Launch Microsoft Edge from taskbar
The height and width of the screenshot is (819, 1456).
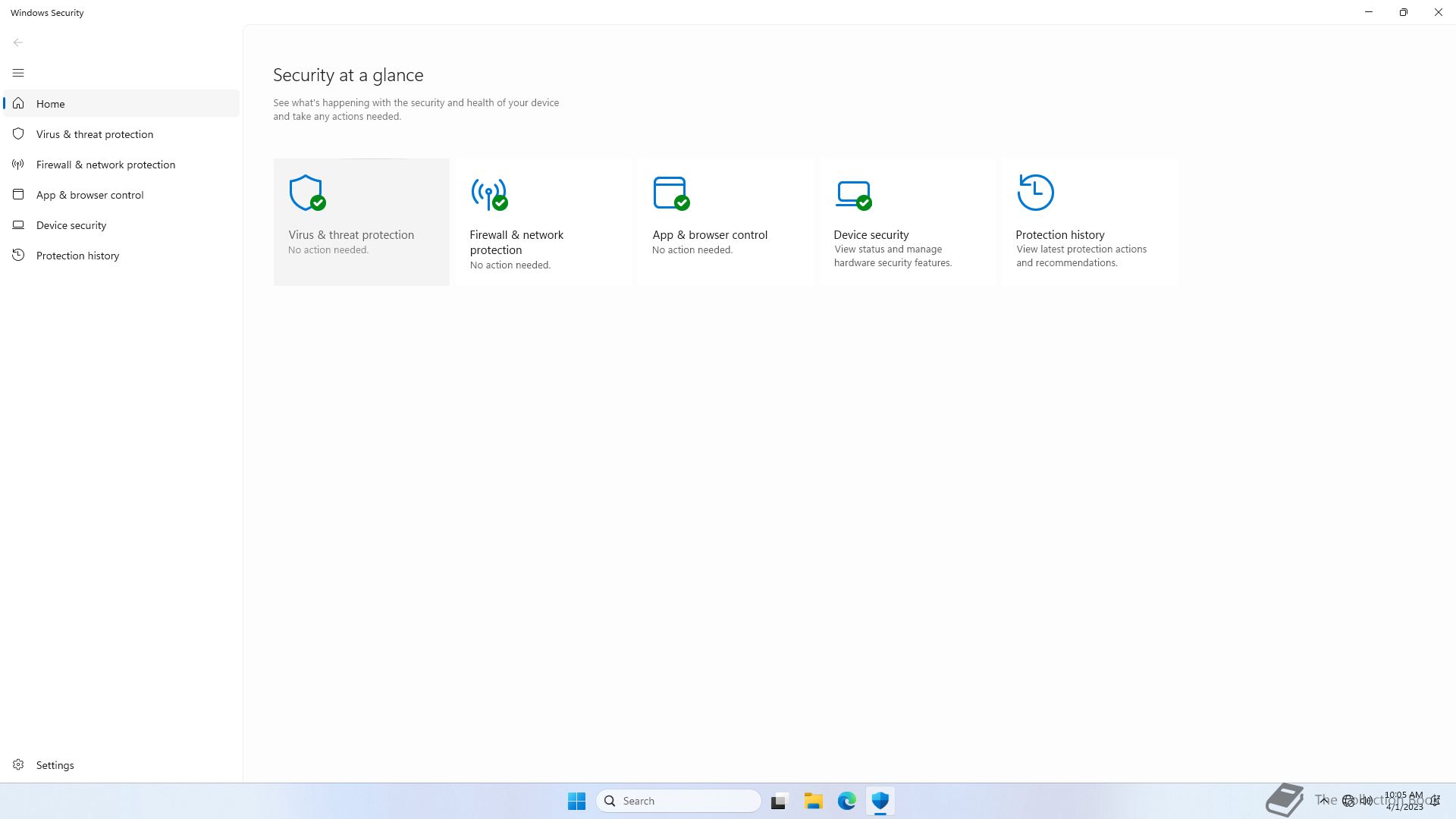click(x=847, y=801)
